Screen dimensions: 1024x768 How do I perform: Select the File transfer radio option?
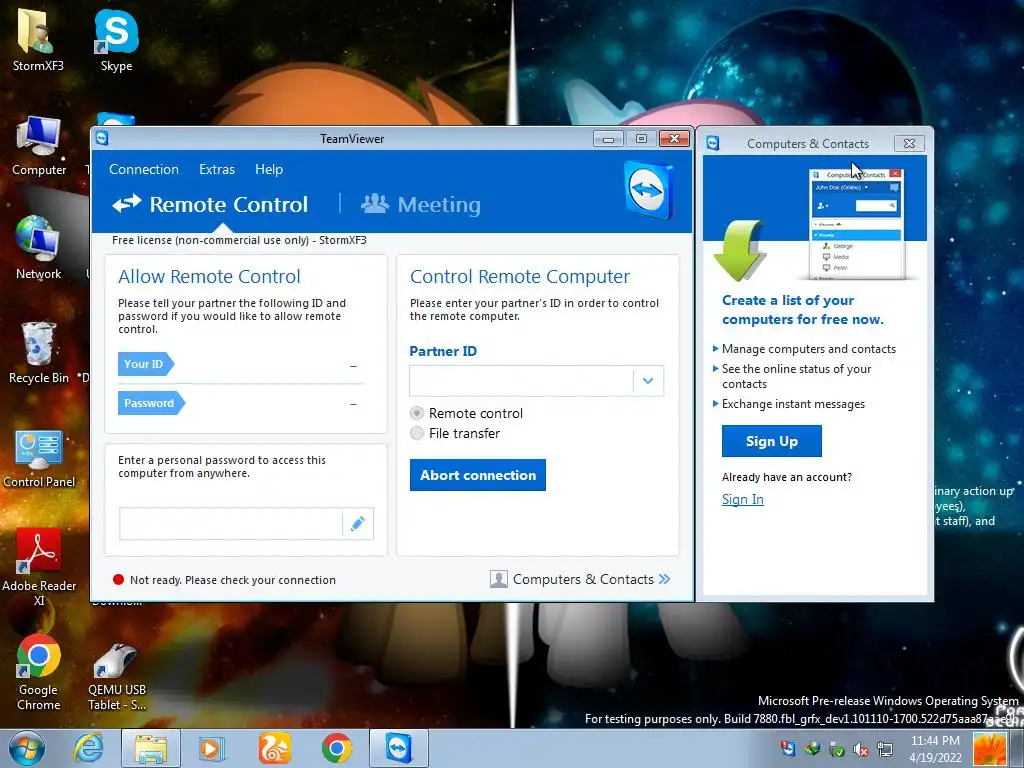click(x=417, y=433)
